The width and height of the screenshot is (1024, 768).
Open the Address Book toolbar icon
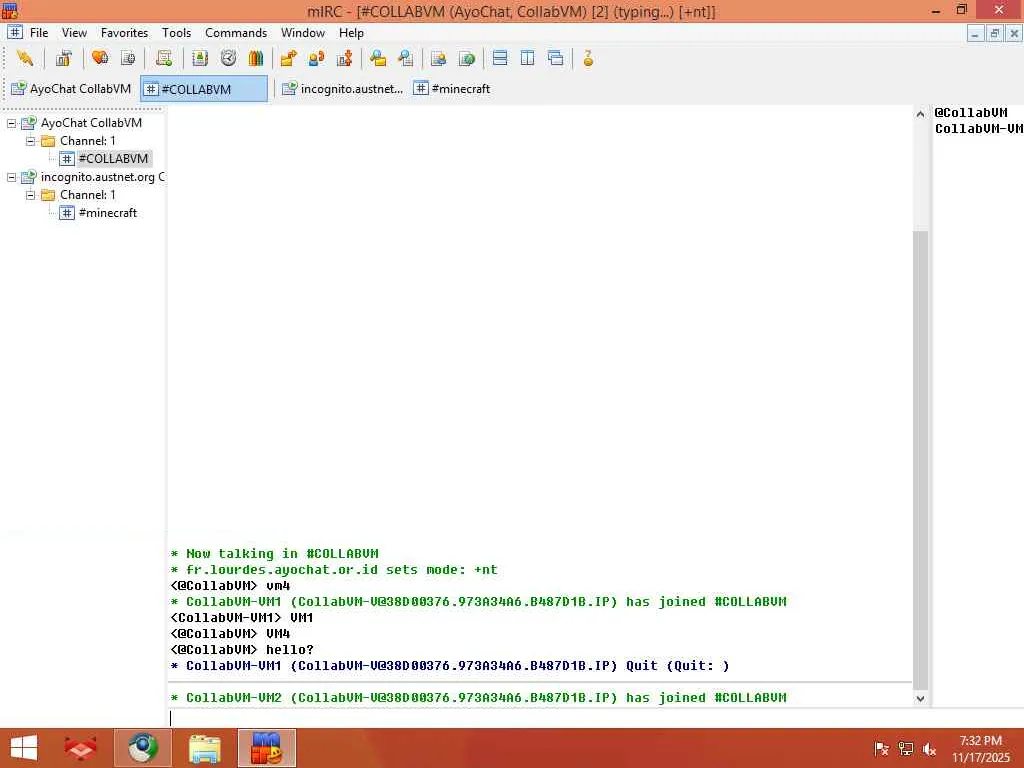tap(200, 59)
